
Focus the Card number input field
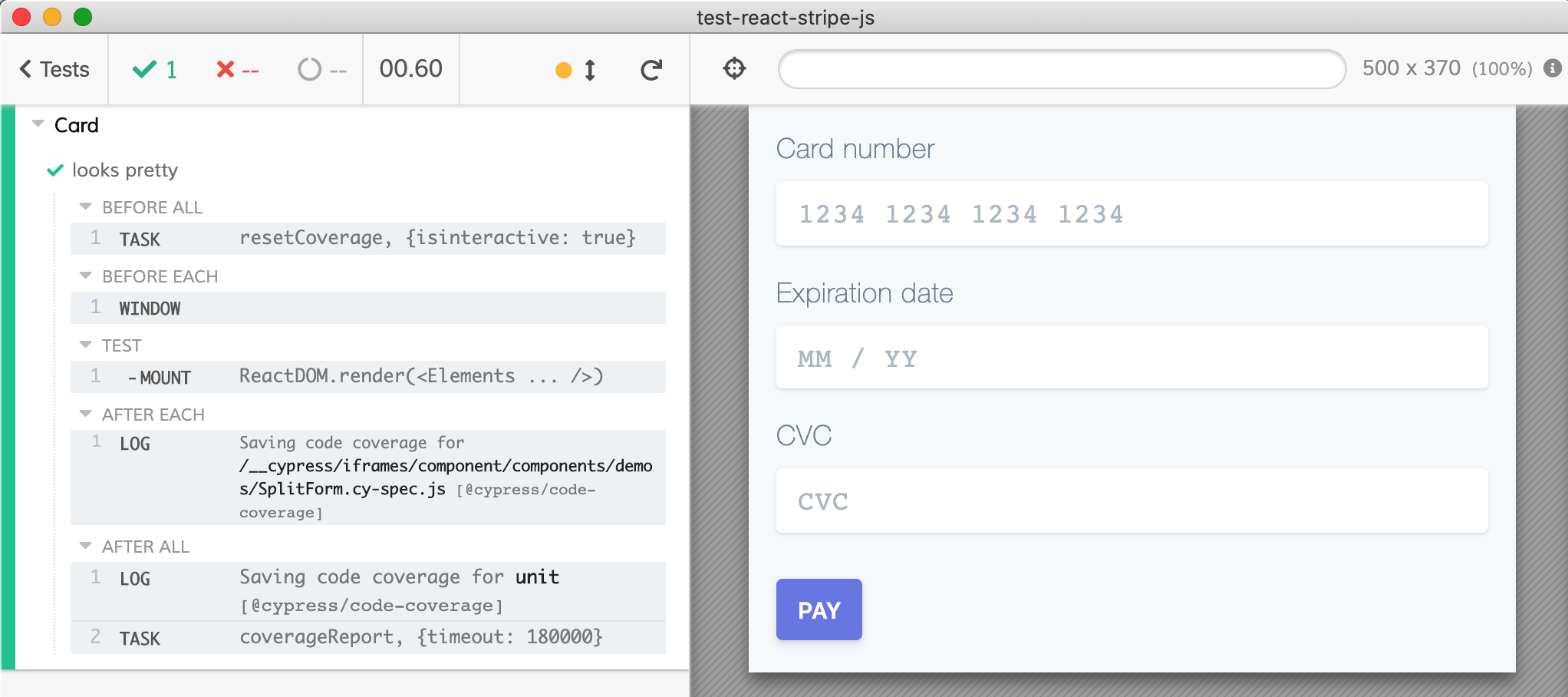[1132, 213]
